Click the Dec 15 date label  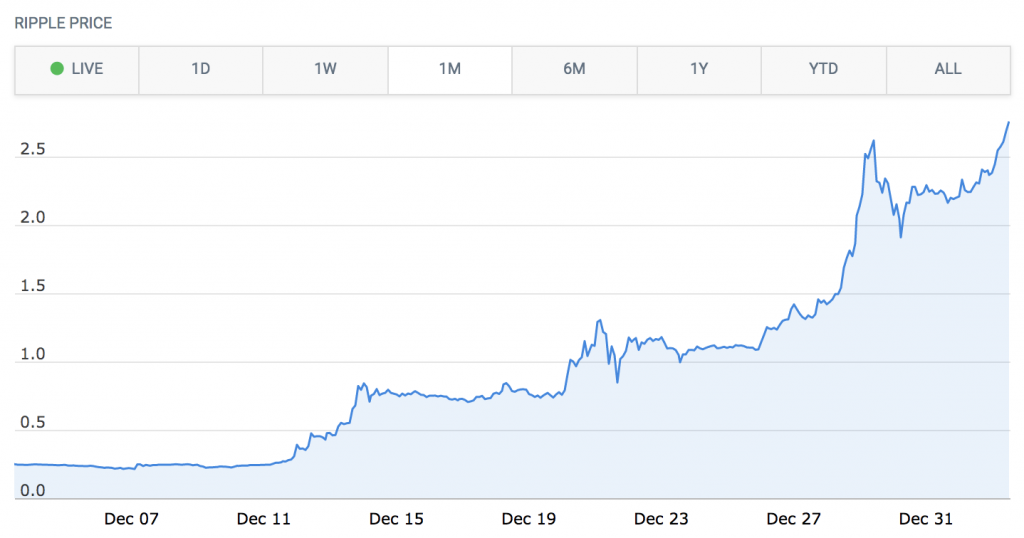(x=396, y=519)
